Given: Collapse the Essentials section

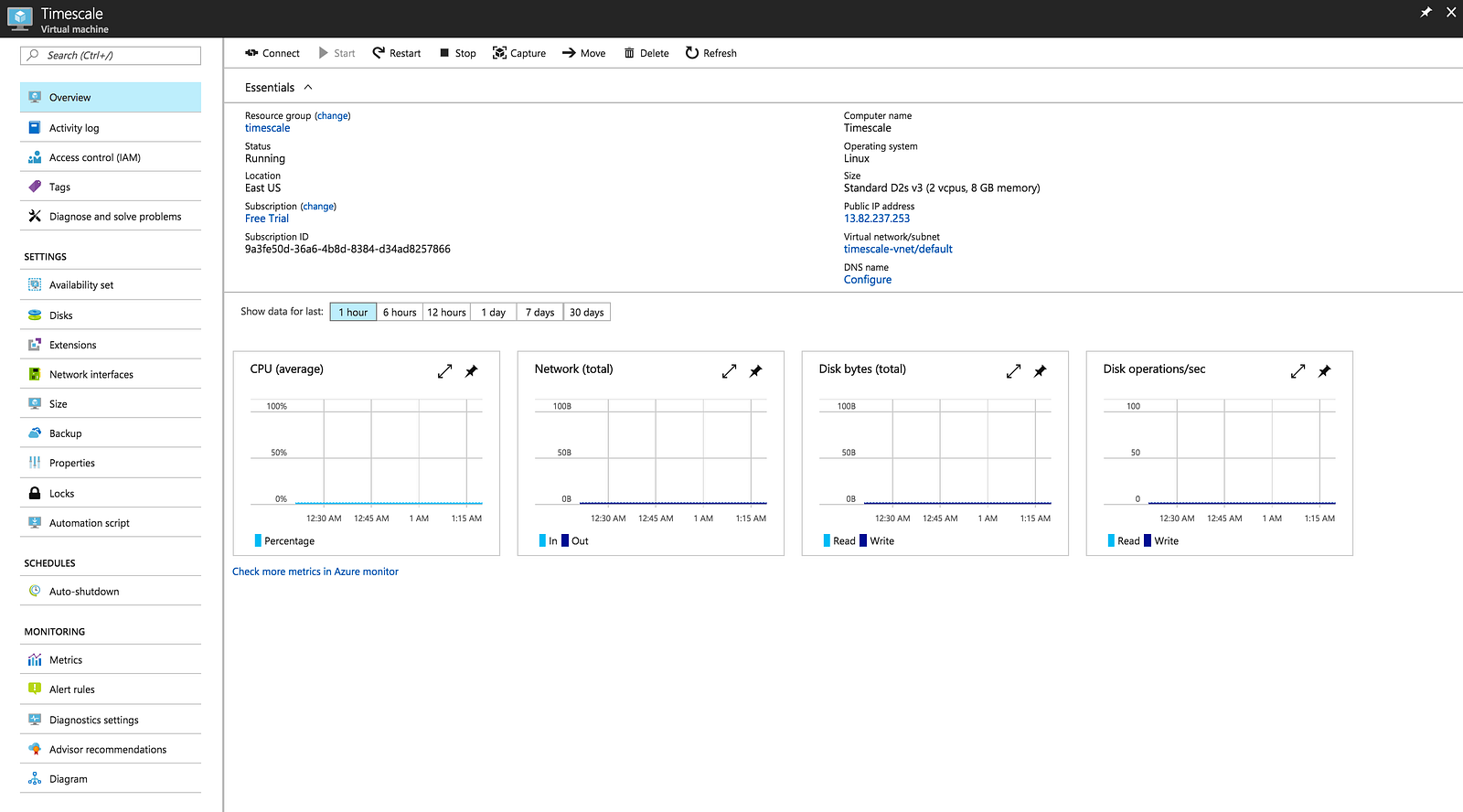Looking at the screenshot, I should (x=308, y=87).
